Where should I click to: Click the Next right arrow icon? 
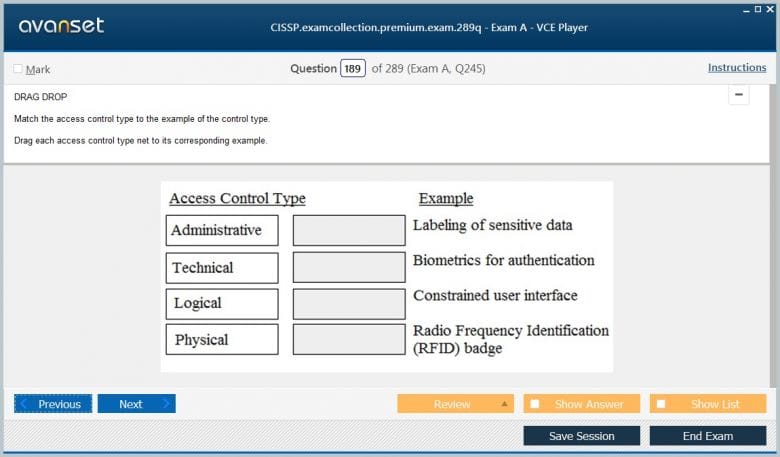click(167, 404)
